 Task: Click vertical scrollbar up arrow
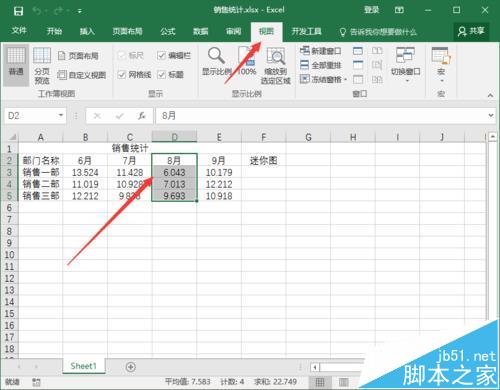[493, 136]
